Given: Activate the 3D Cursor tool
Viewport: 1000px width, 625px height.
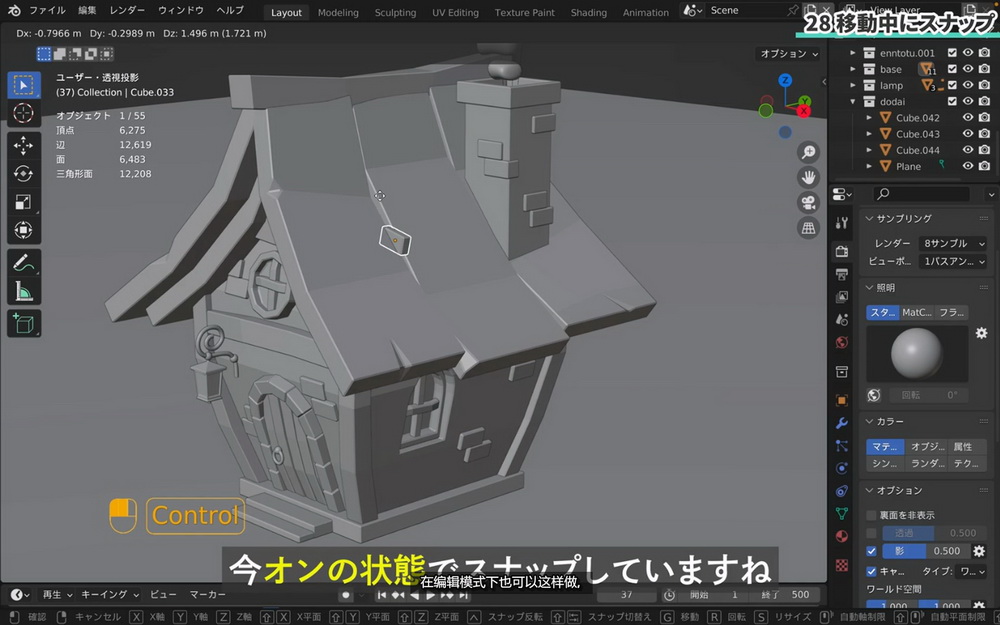Looking at the screenshot, I should pyautogui.click(x=24, y=113).
